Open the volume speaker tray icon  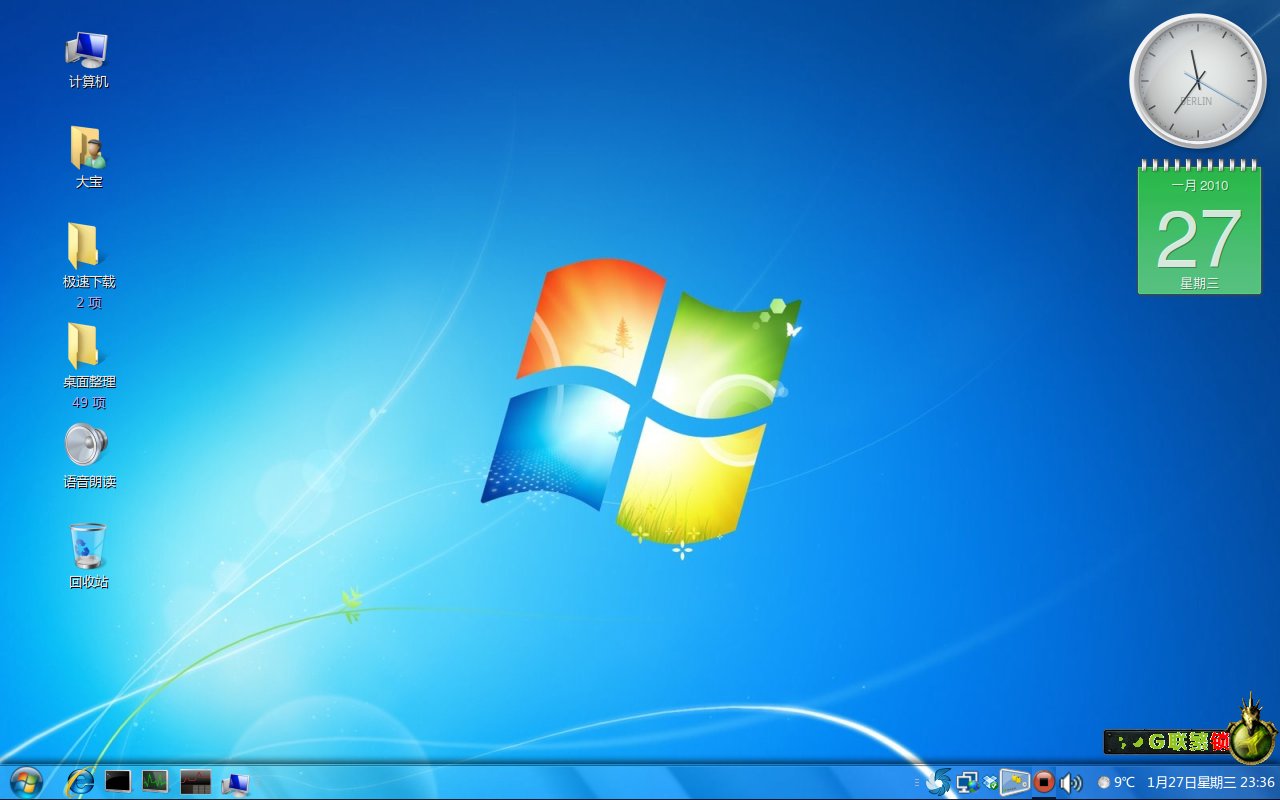coord(1071,782)
